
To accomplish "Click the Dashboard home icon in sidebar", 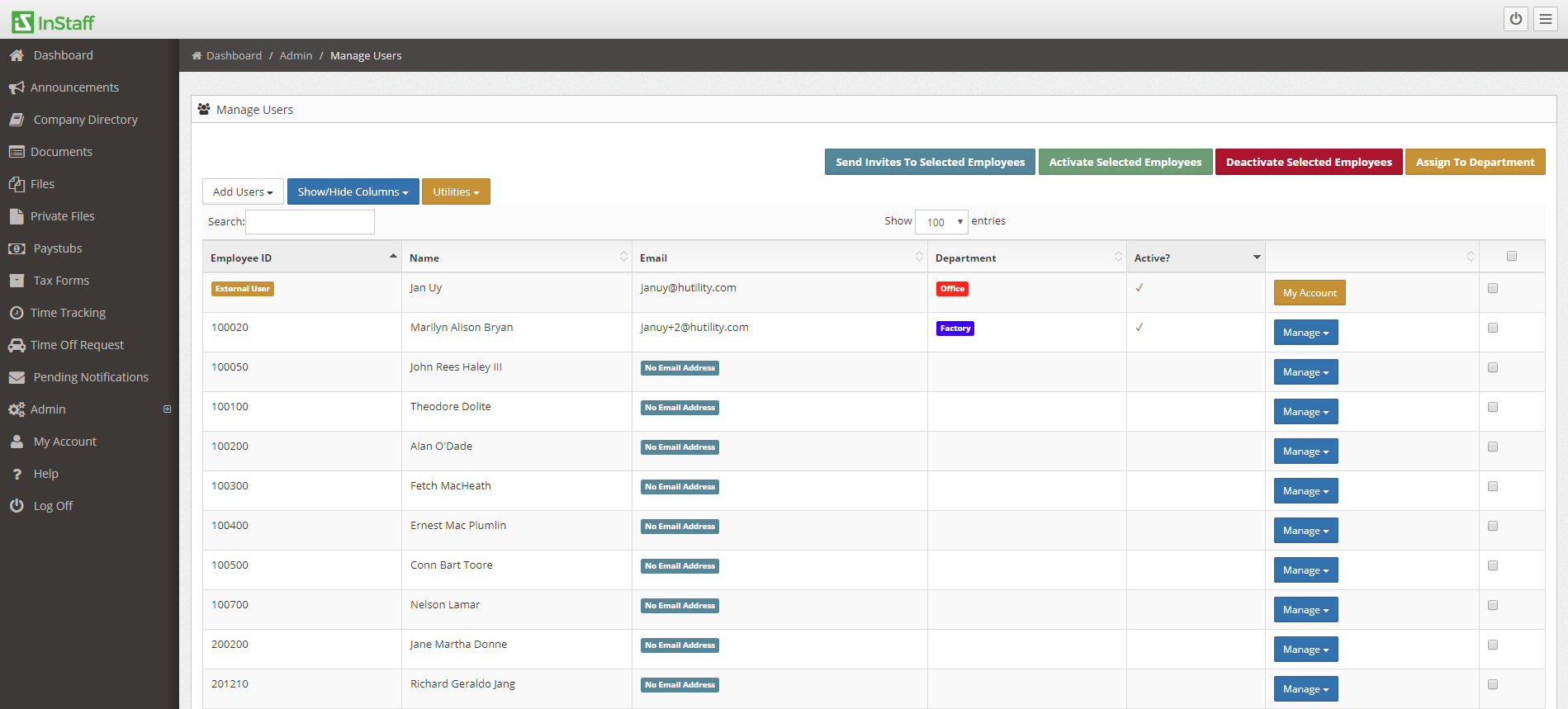I will 17,55.
